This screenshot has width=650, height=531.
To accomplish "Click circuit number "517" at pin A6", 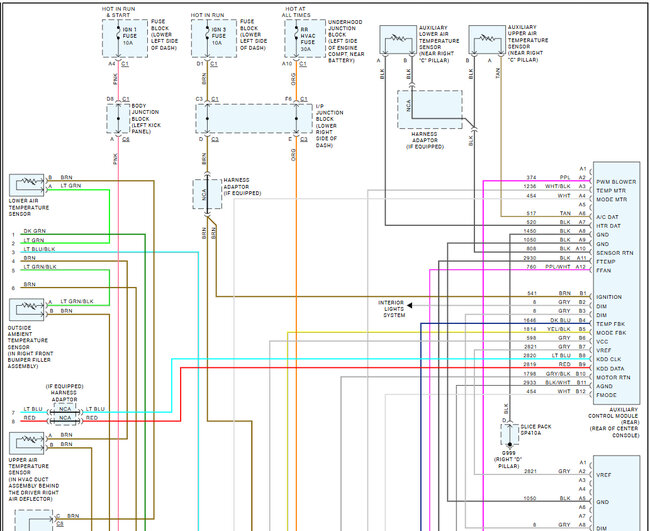I will 531,213.
